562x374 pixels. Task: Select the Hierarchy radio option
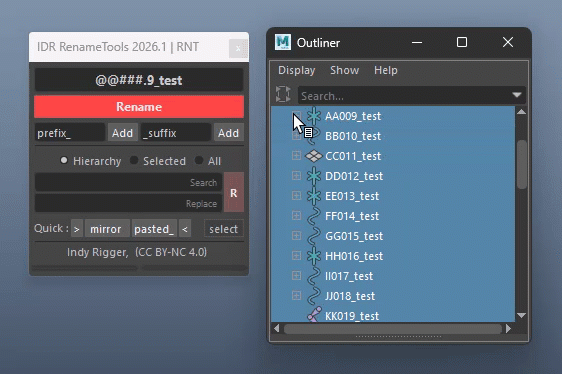(63, 160)
